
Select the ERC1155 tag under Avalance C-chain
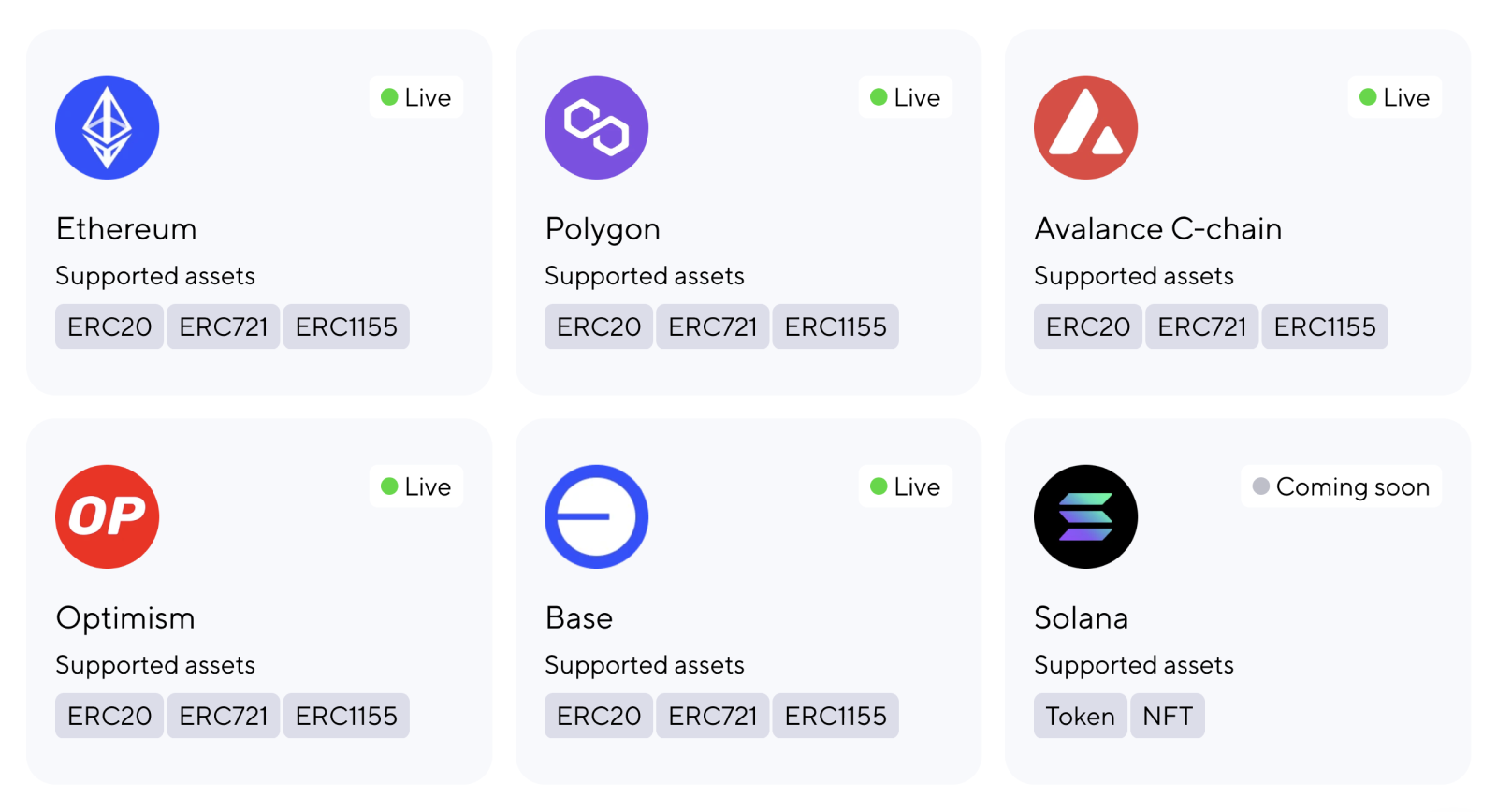tap(1325, 326)
